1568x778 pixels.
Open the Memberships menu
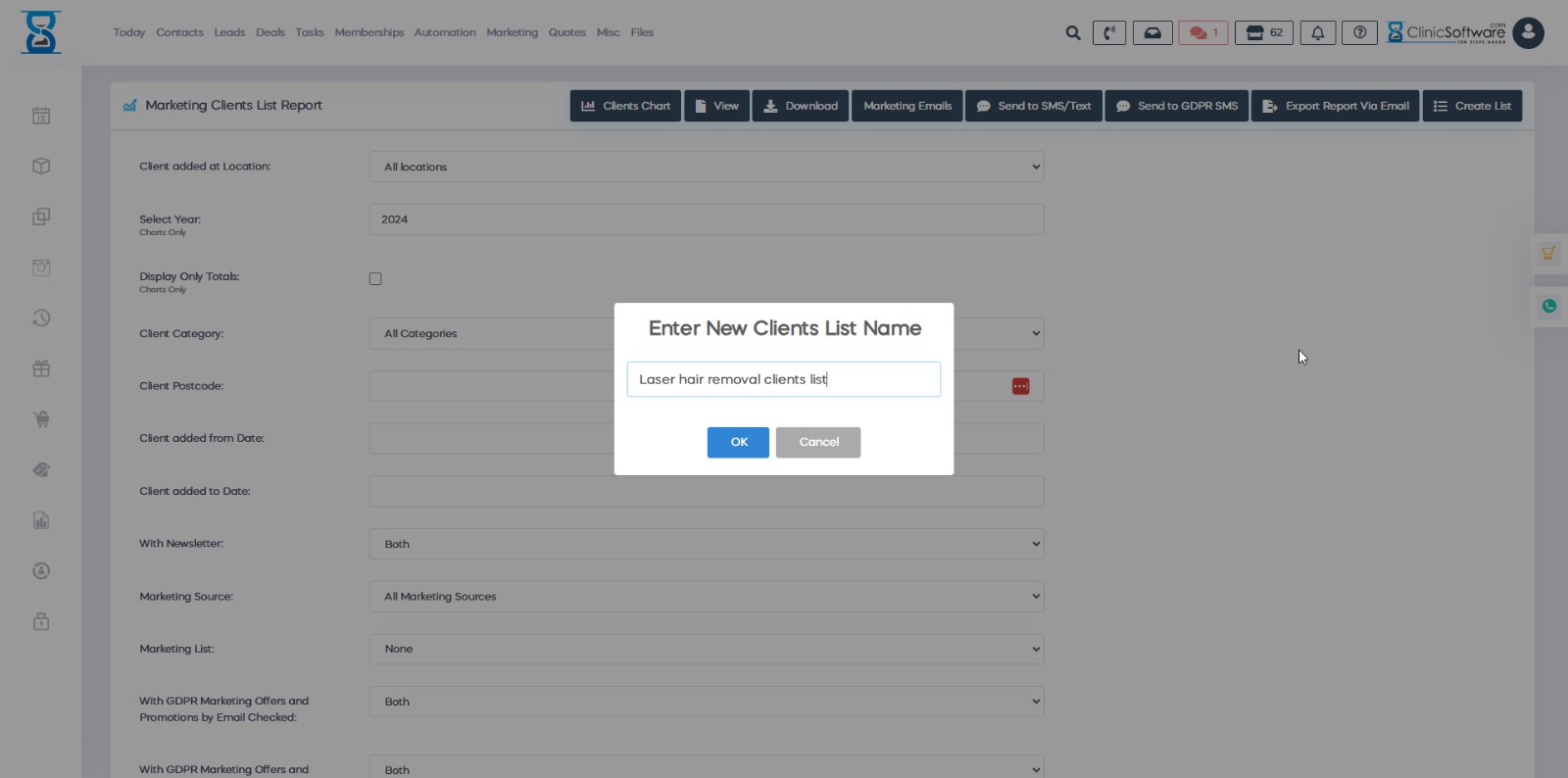tap(368, 32)
